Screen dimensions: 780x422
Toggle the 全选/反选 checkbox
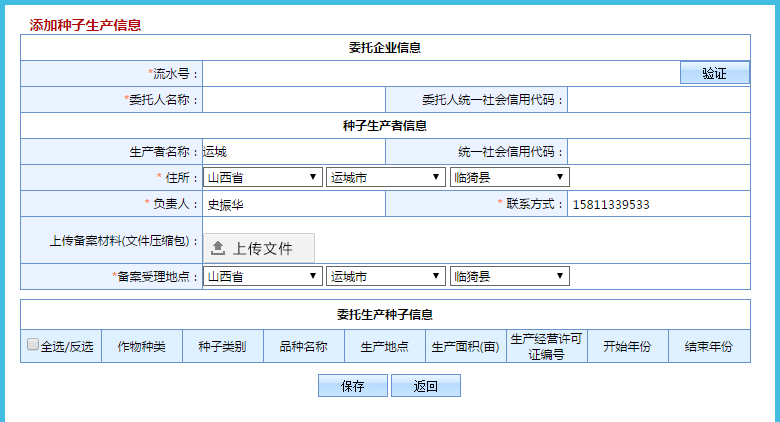click(x=33, y=344)
